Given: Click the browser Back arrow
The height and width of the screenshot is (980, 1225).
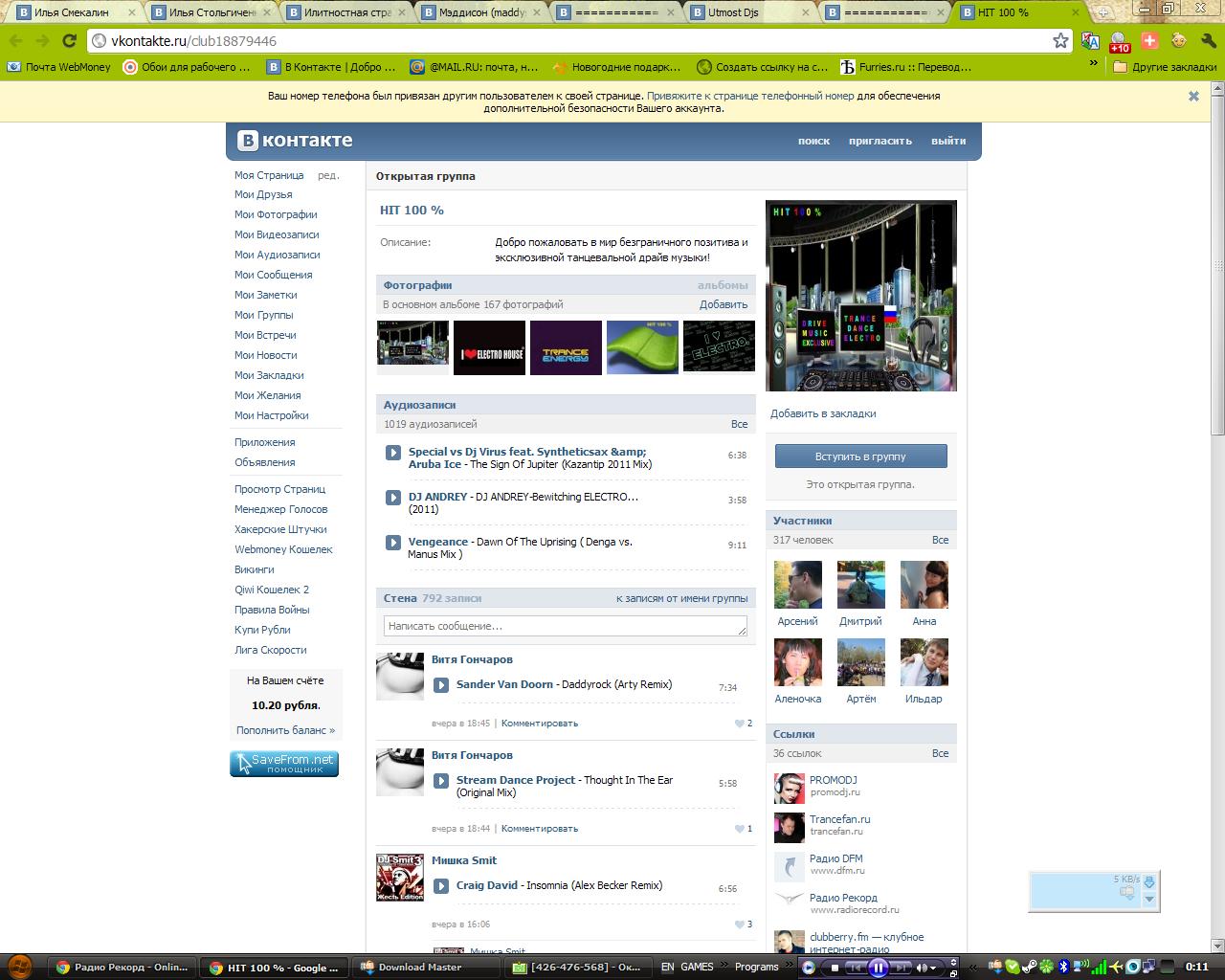Looking at the screenshot, I should coord(15,40).
